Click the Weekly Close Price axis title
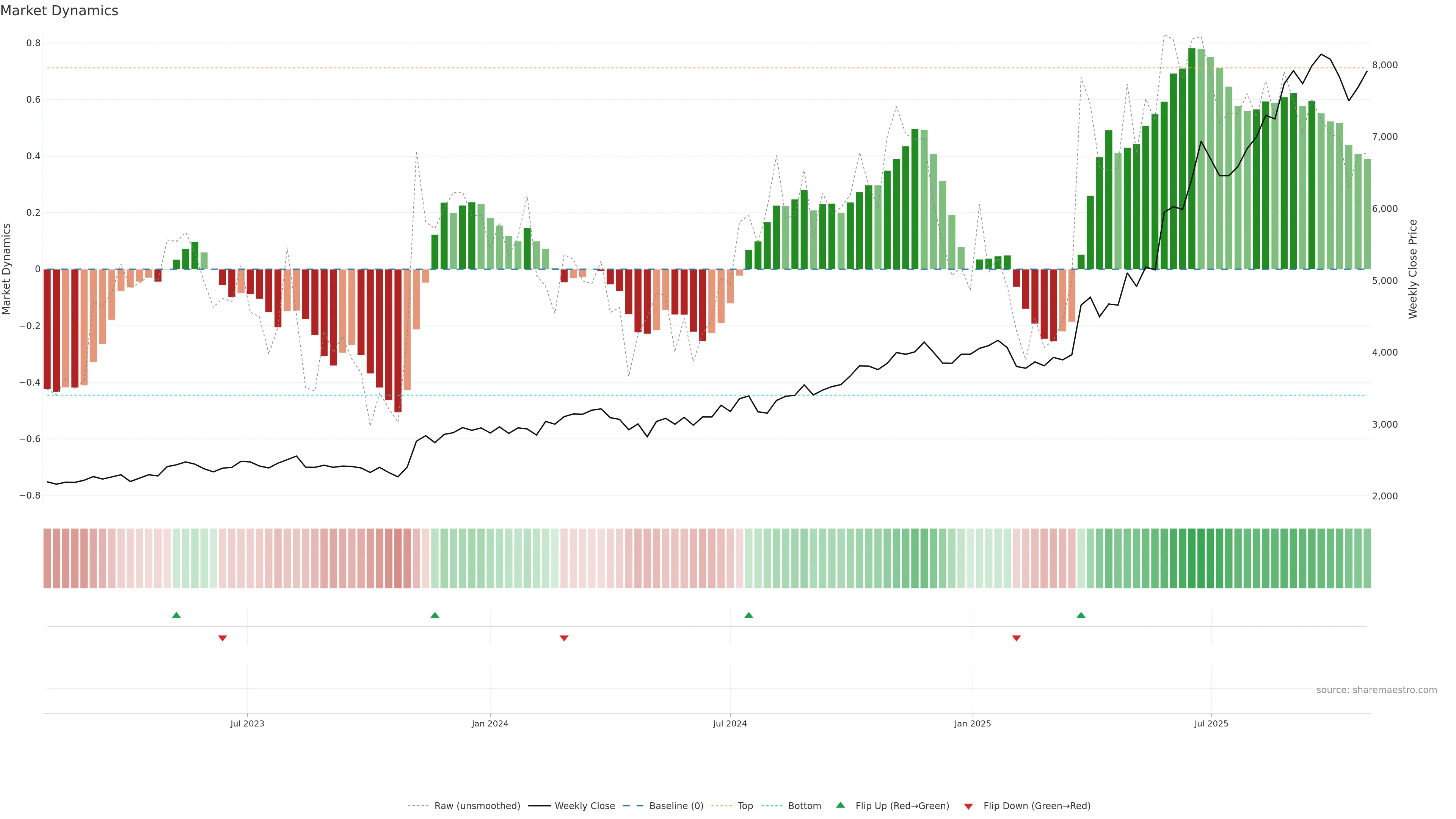 point(1413,269)
